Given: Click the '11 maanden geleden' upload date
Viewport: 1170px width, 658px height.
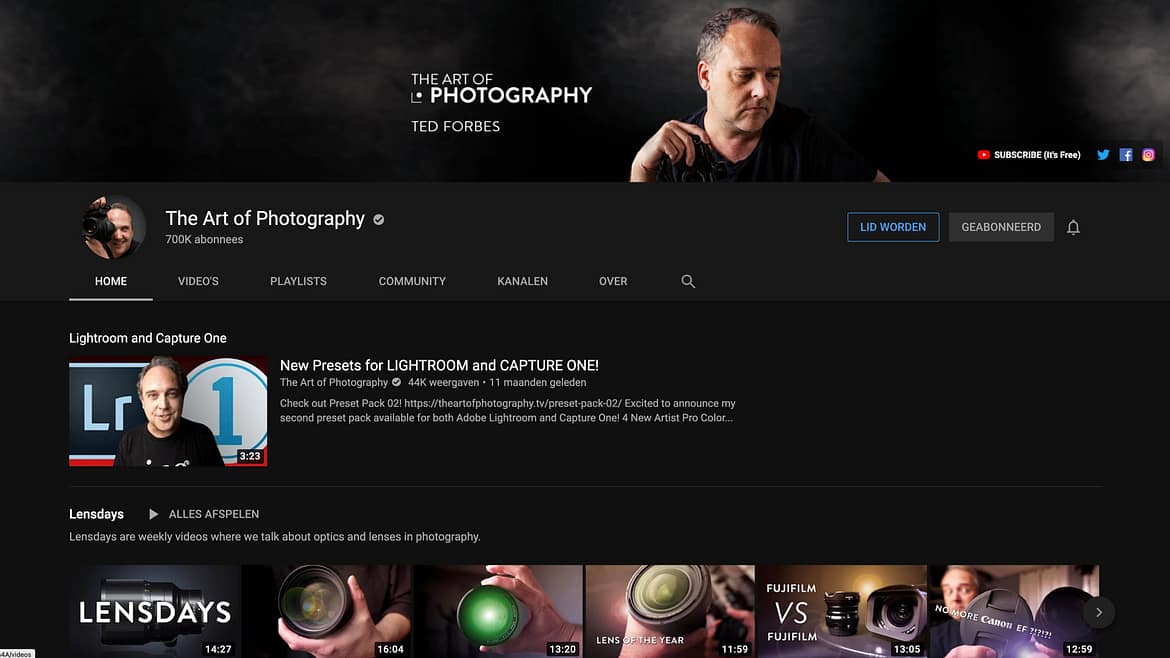Looking at the screenshot, I should 537,382.
